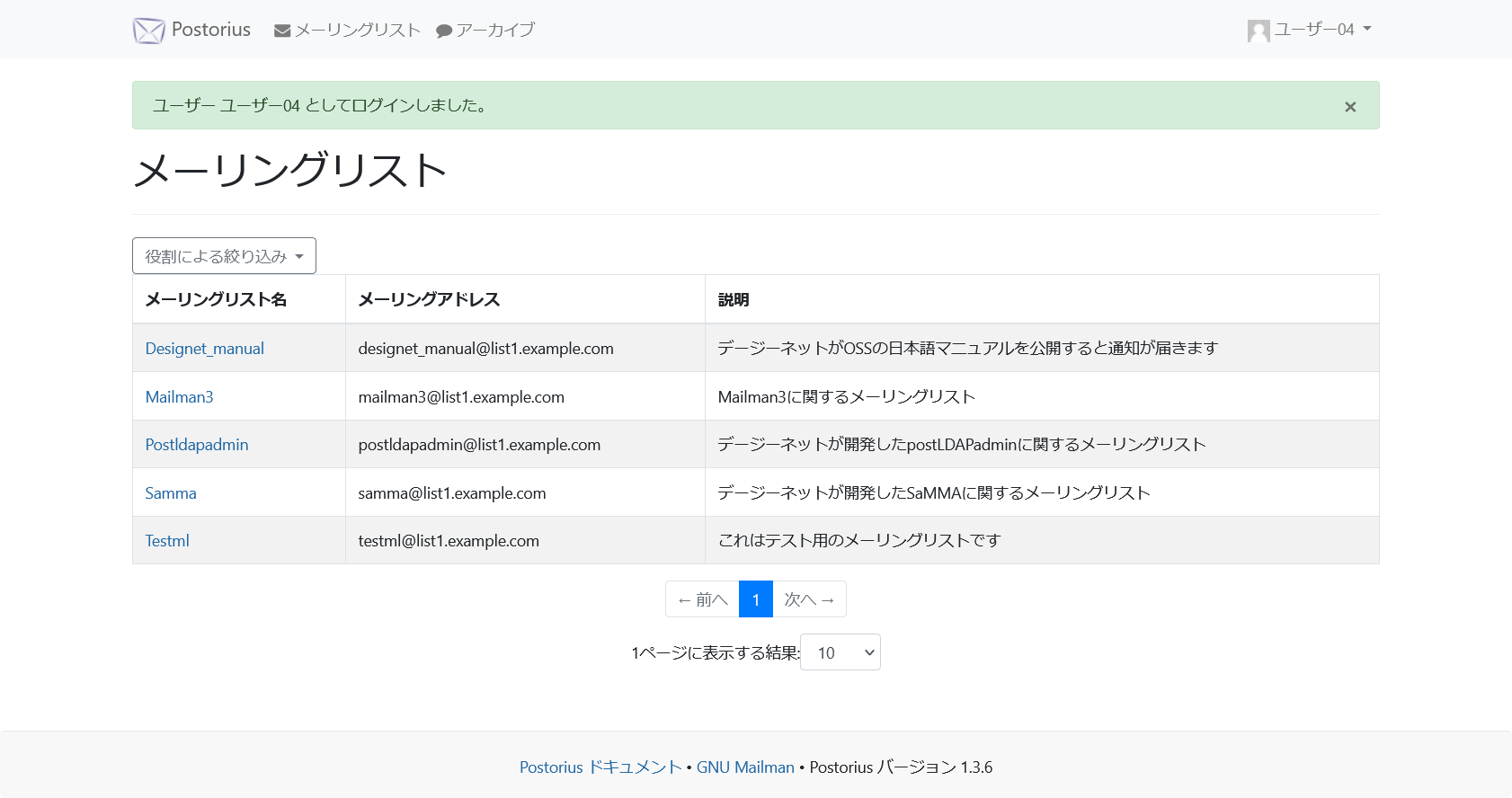
Task: Click the ← 前へ pagination button
Action: click(x=702, y=599)
